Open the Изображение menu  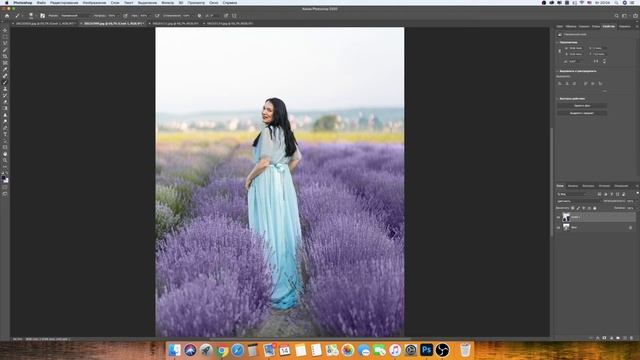(94, 2)
